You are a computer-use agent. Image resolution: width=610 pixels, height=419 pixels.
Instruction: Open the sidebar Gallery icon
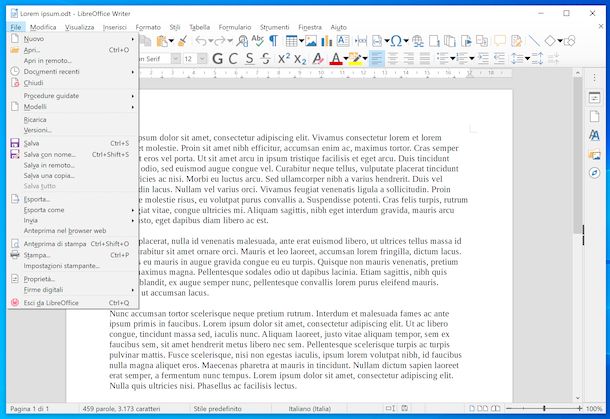(594, 154)
